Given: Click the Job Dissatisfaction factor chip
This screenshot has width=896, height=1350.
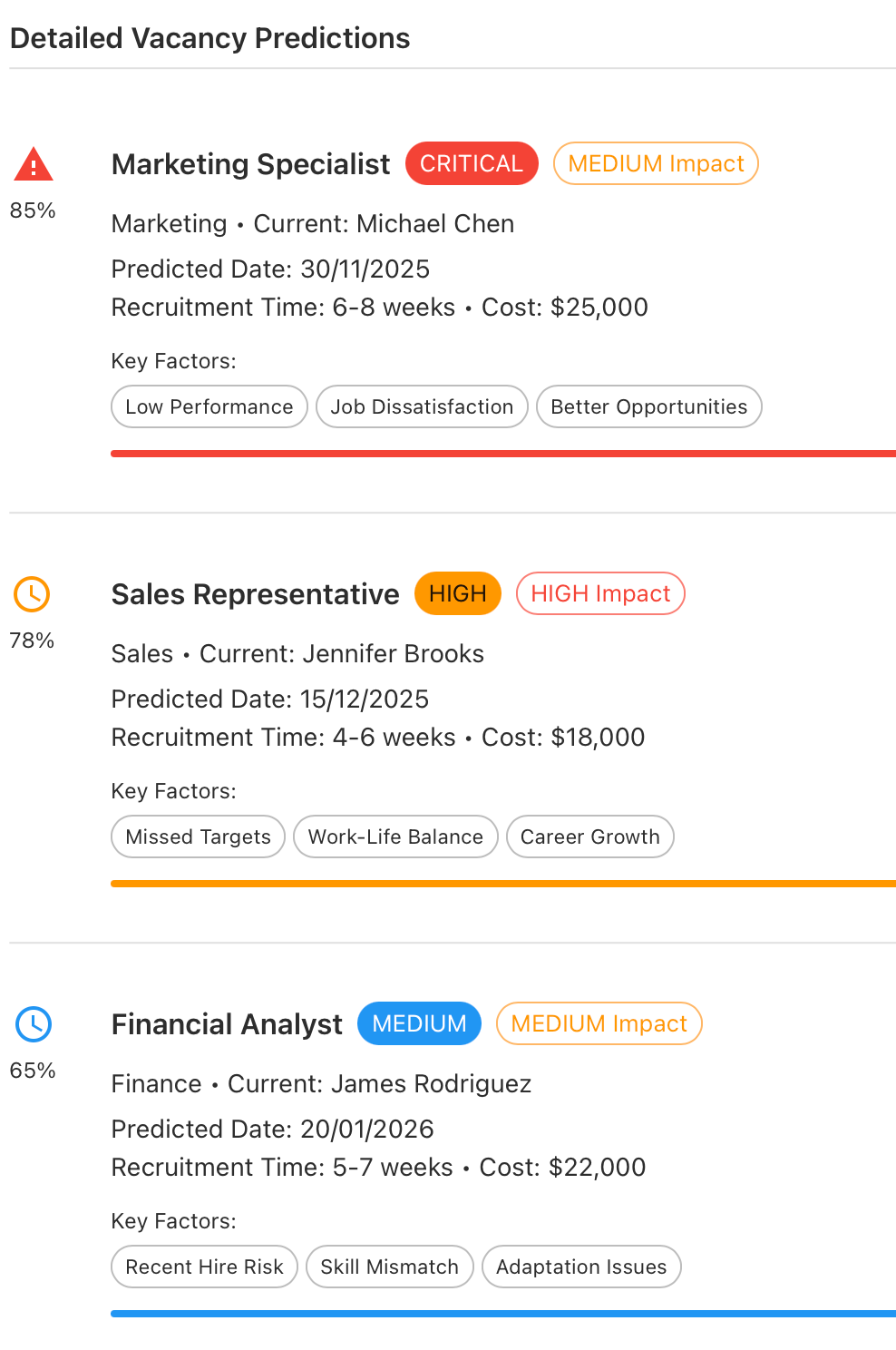Looking at the screenshot, I should 422,406.
